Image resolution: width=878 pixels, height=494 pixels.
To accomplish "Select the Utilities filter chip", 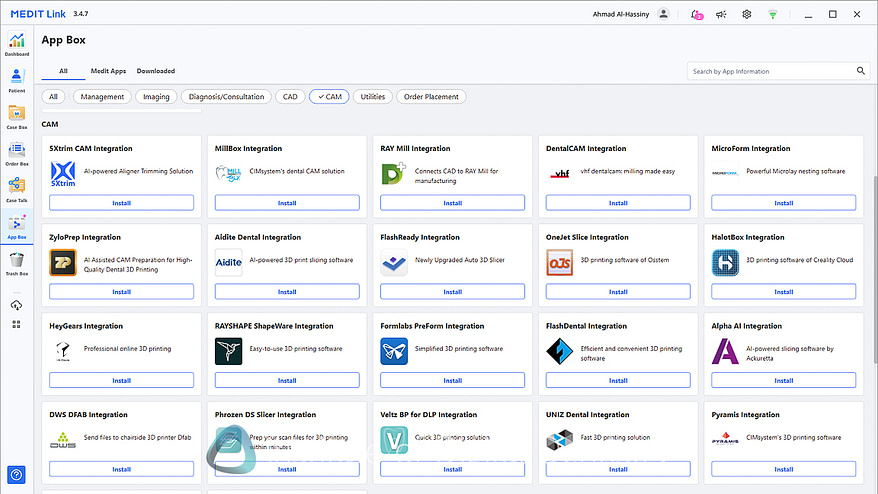I will point(372,97).
